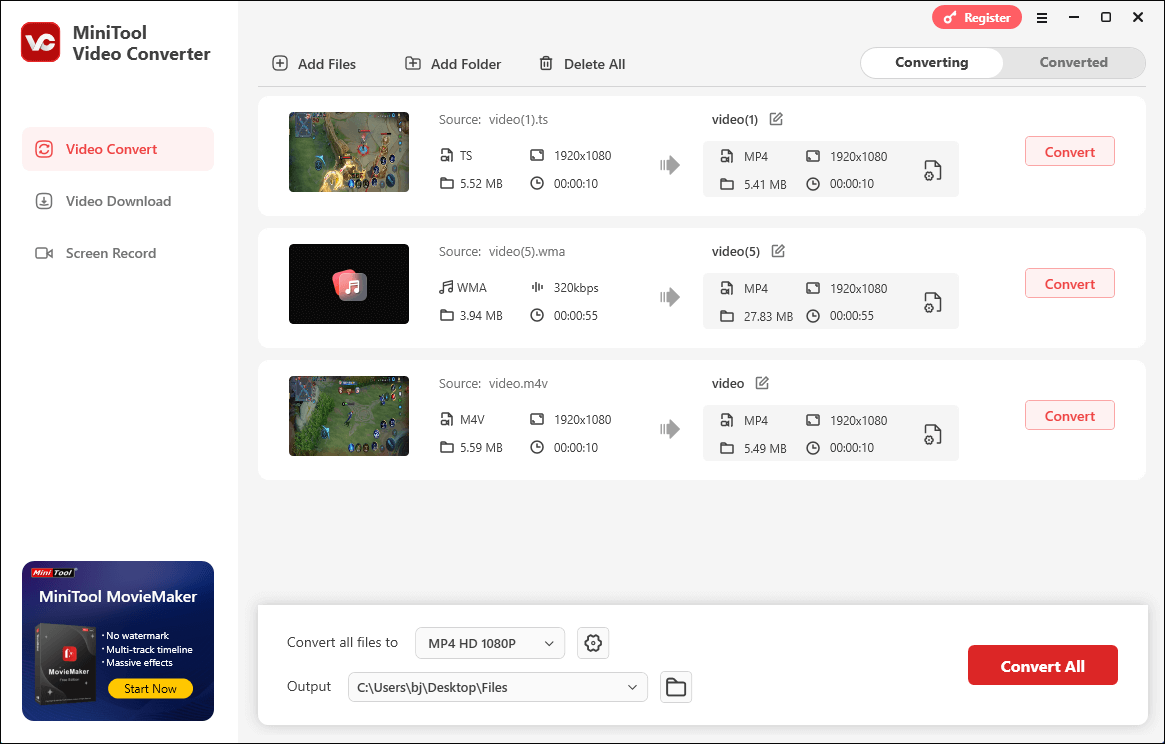The image size is (1165, 744).
Task: Click the 00:00:55 source duration
Action: 576,316
